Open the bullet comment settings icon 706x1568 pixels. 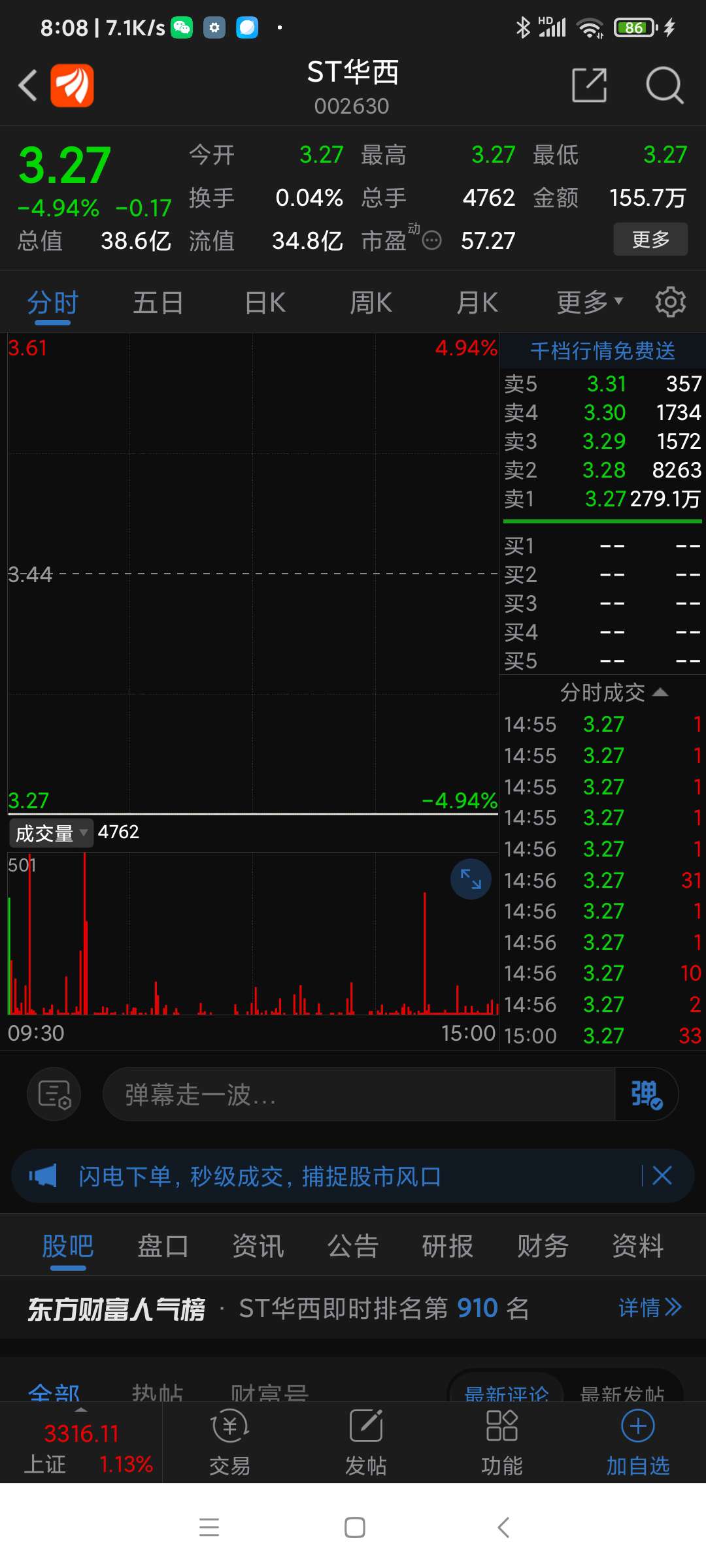54,1094
